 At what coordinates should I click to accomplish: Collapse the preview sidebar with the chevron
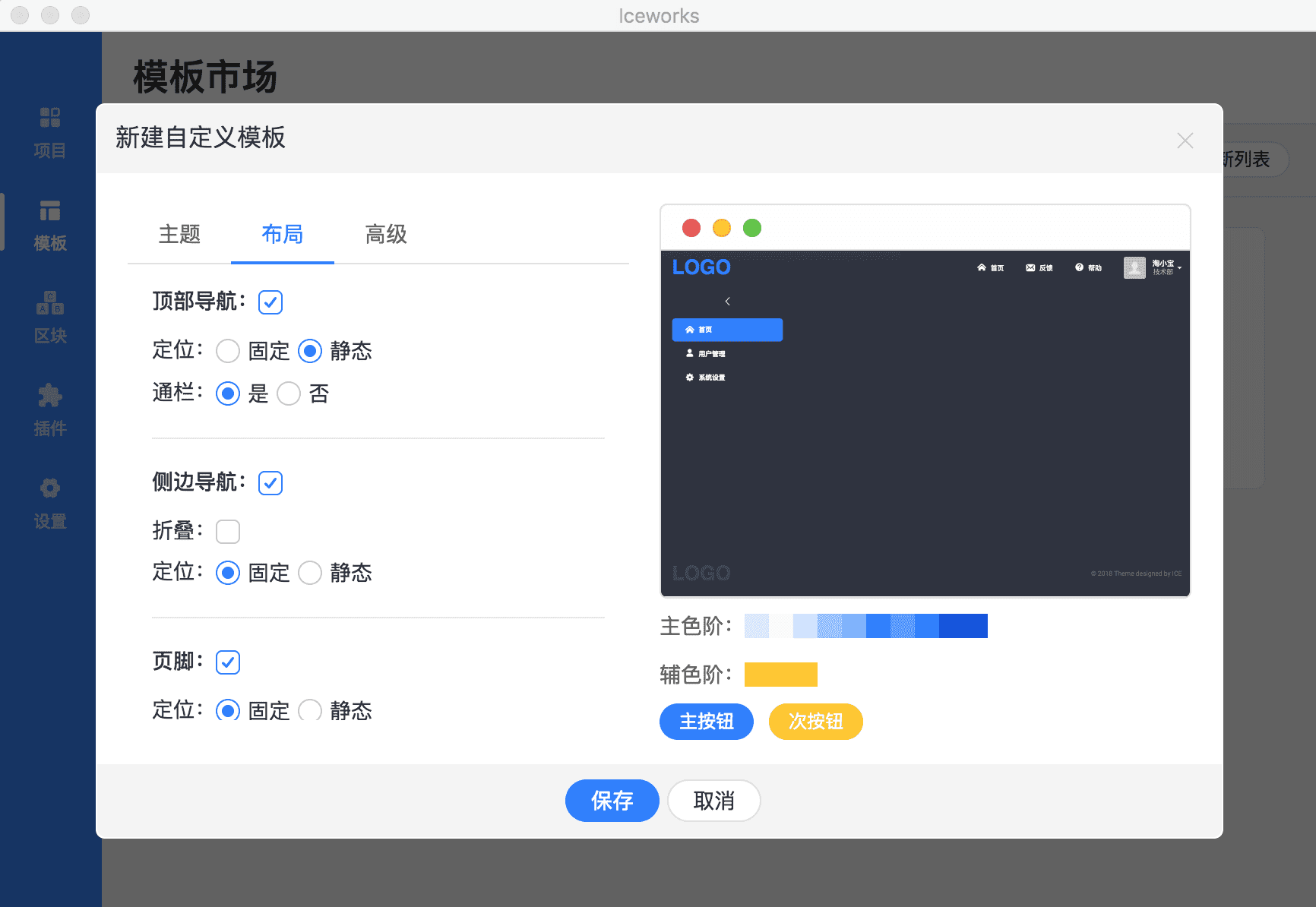pos(727,302)
